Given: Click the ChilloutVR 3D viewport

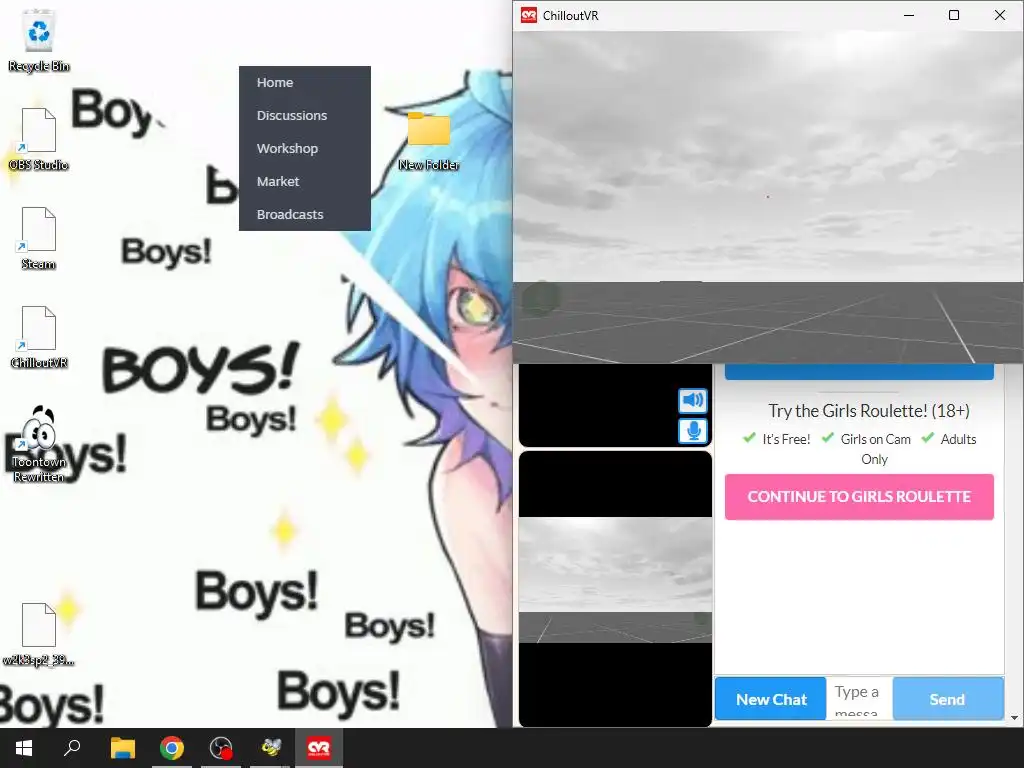Looking at the screenshot, I should [x=768, y=197].
